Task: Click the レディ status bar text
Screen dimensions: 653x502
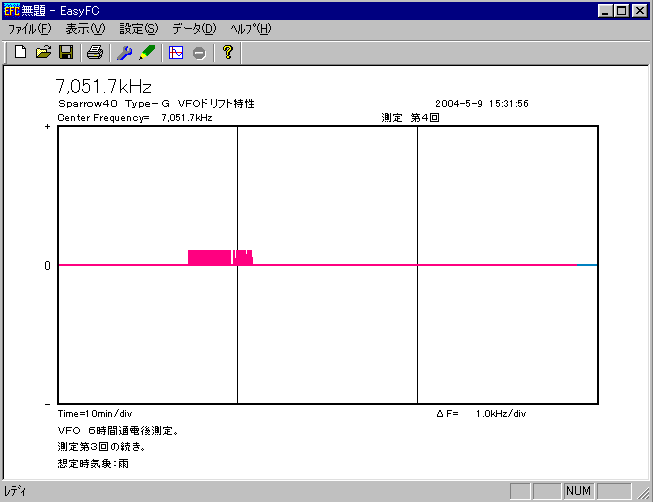Action: coord(15,491)
